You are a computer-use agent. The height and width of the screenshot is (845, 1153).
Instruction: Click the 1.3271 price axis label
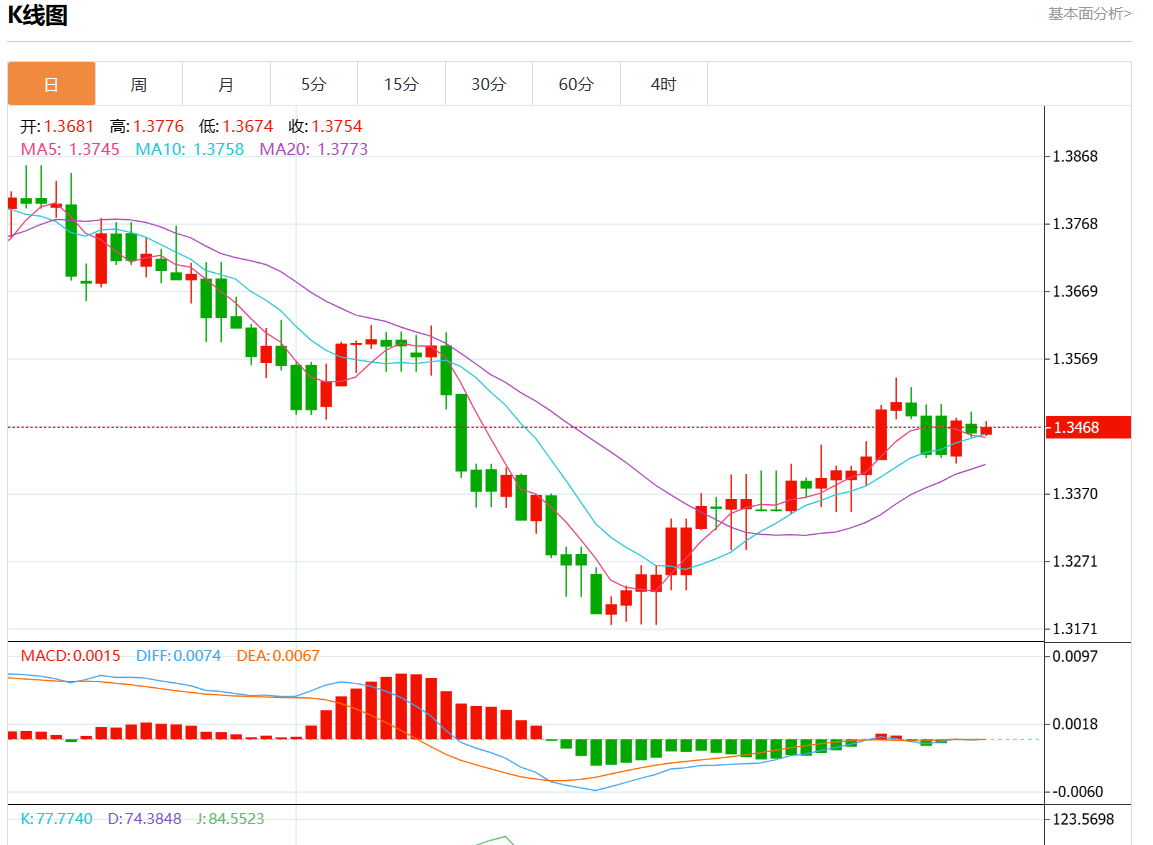1075,561
